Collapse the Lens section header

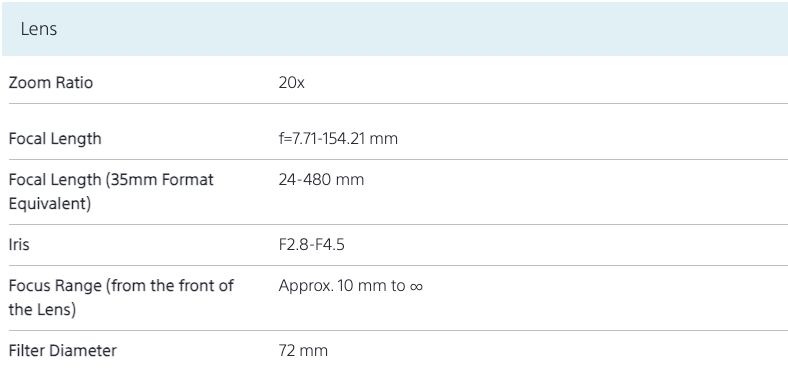395,29
